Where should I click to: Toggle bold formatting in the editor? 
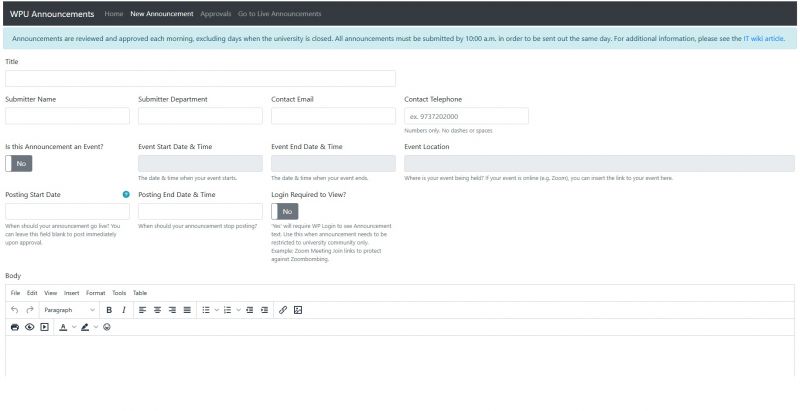click(x=109, y=310)
